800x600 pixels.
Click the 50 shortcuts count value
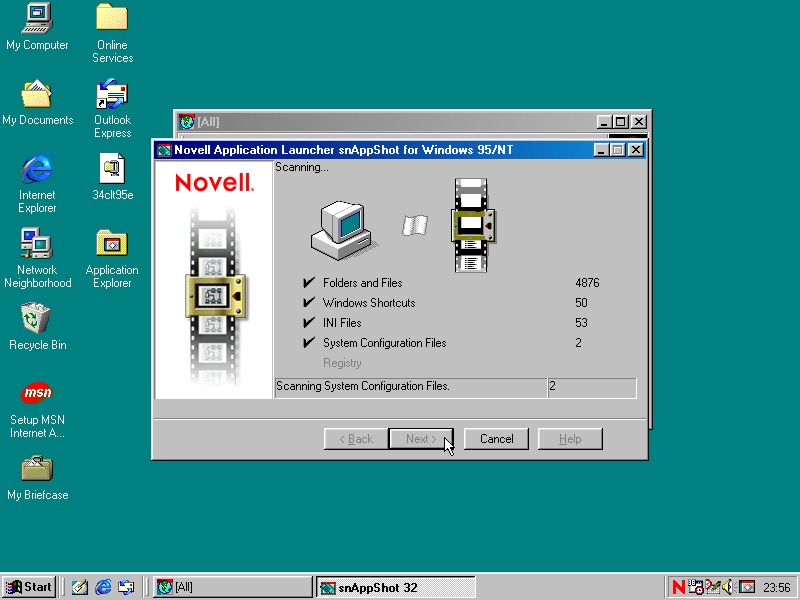click(581, 303)
